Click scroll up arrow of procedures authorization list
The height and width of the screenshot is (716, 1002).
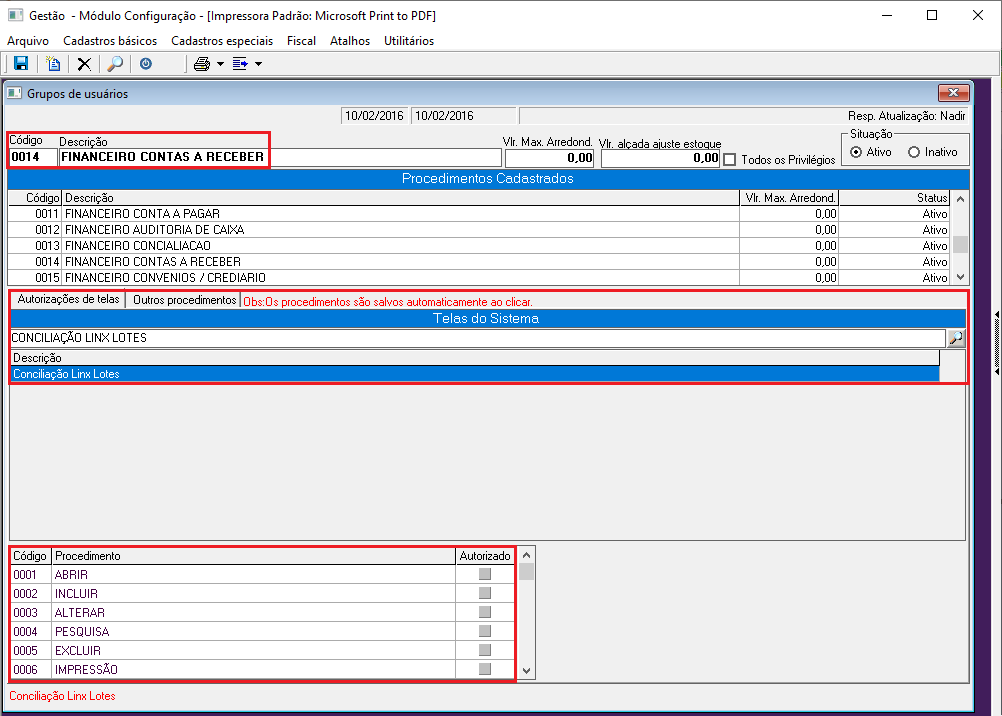click(526, 555)
